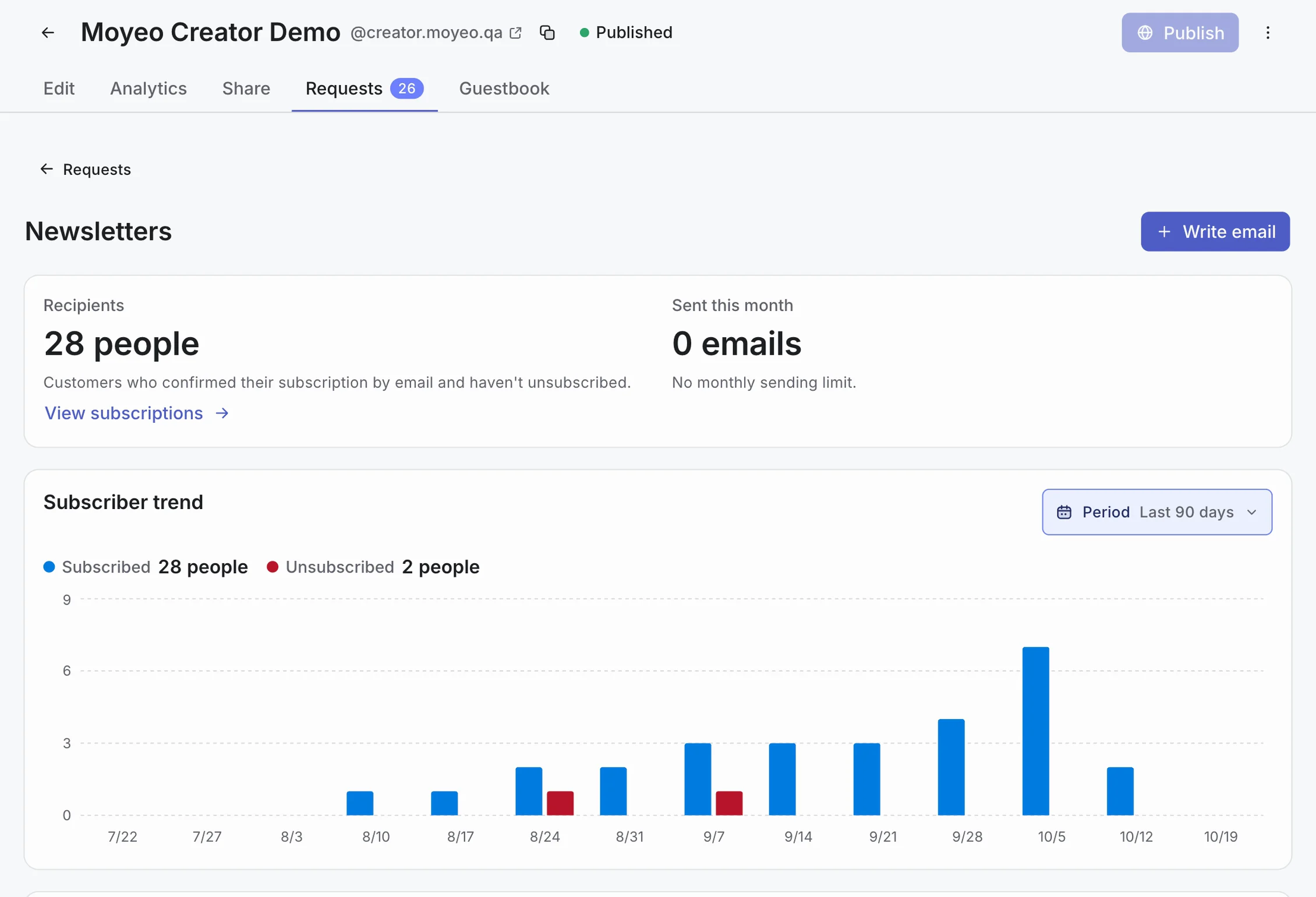
Task: Click the No monthly sending limit text
Action: pyautogui.click(x=764, y=383)
